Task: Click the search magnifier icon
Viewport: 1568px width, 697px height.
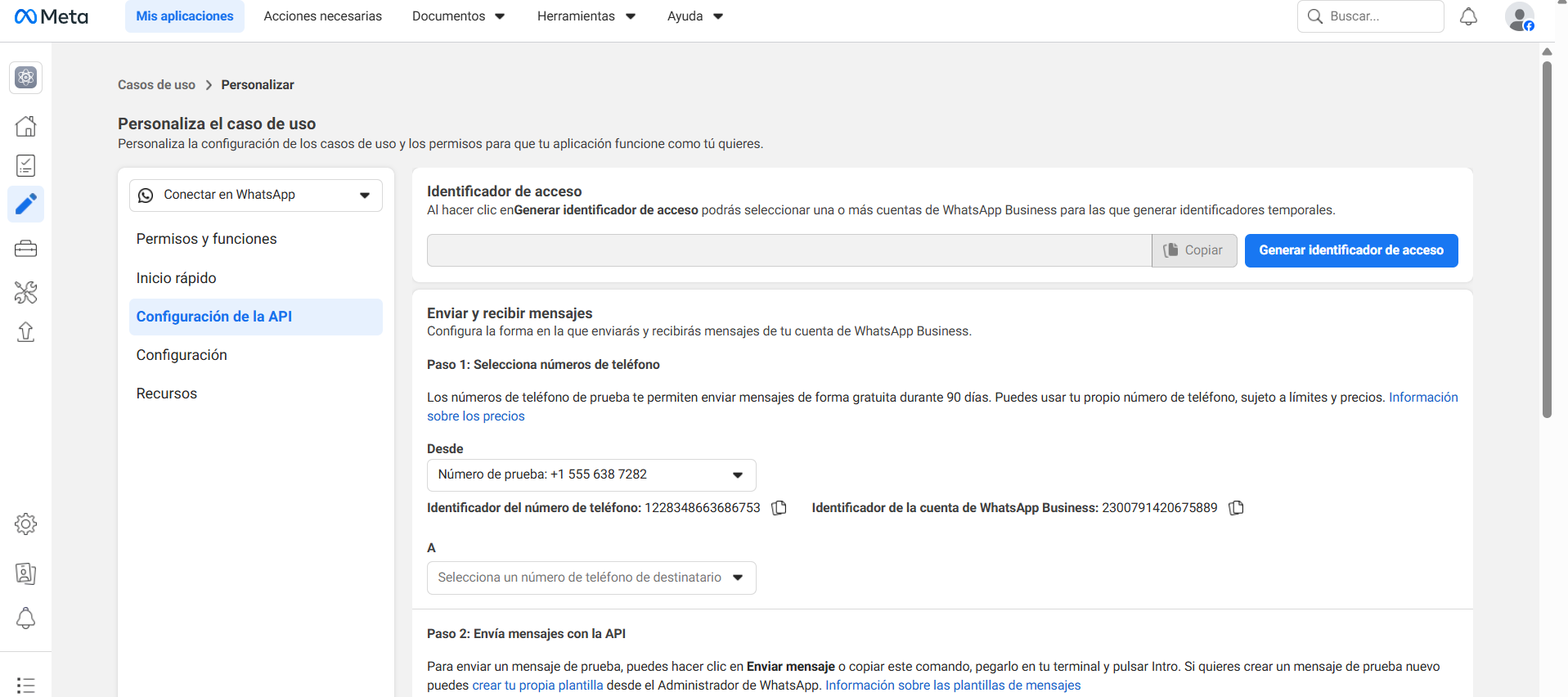Action: tap(1315, 16)
